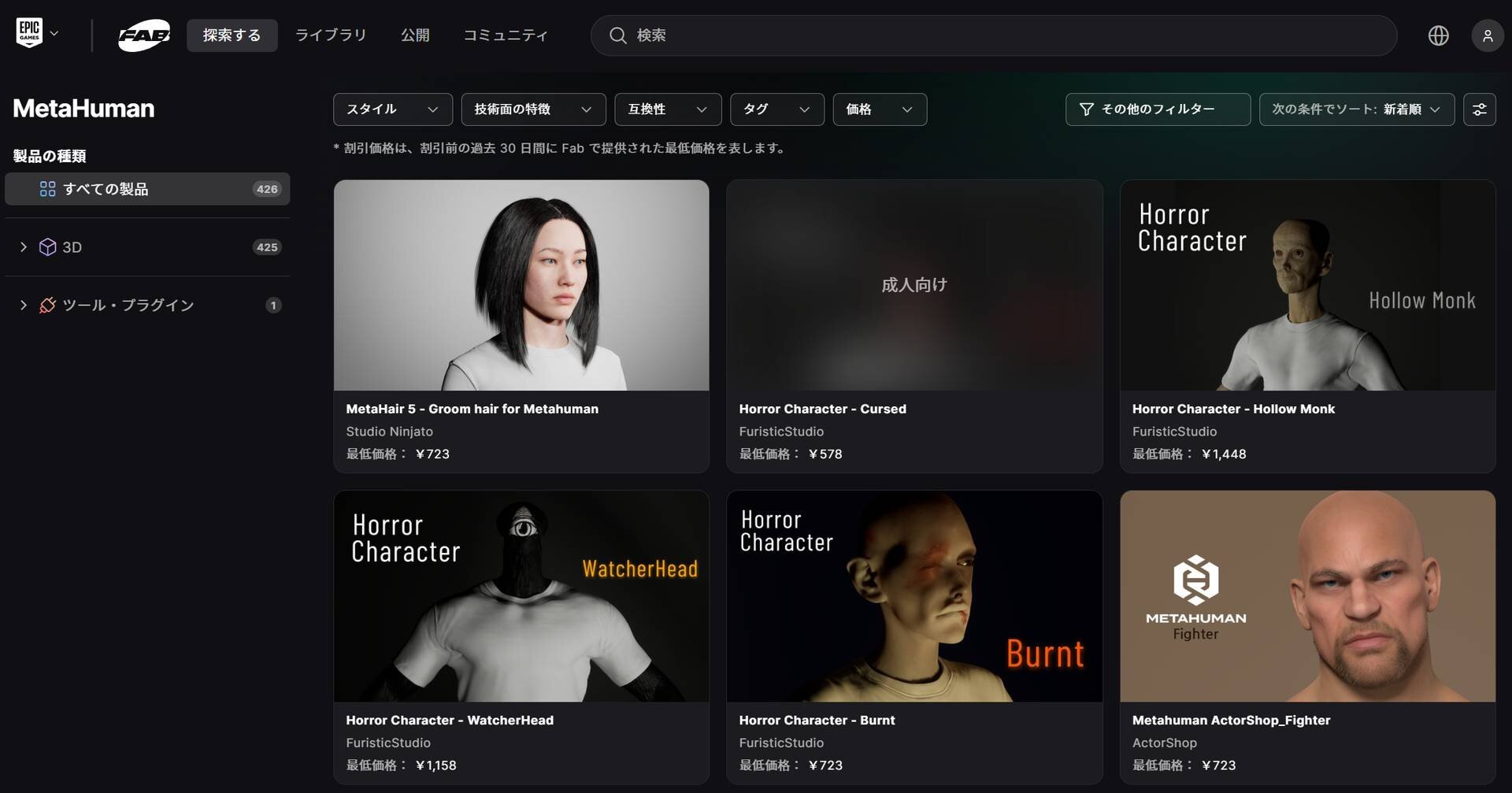
Task: Click the Epic Games logo
Action: (29, 33)
